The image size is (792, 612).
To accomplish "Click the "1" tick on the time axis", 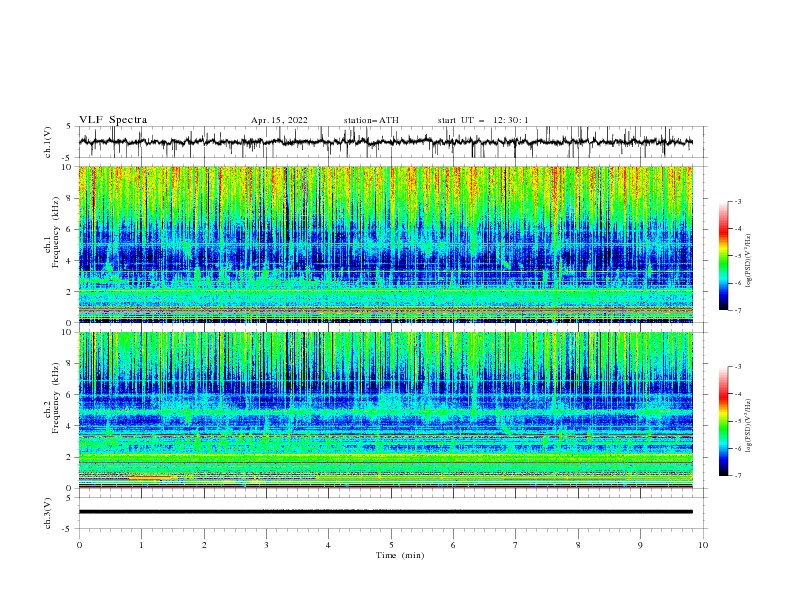I will 142,545.
